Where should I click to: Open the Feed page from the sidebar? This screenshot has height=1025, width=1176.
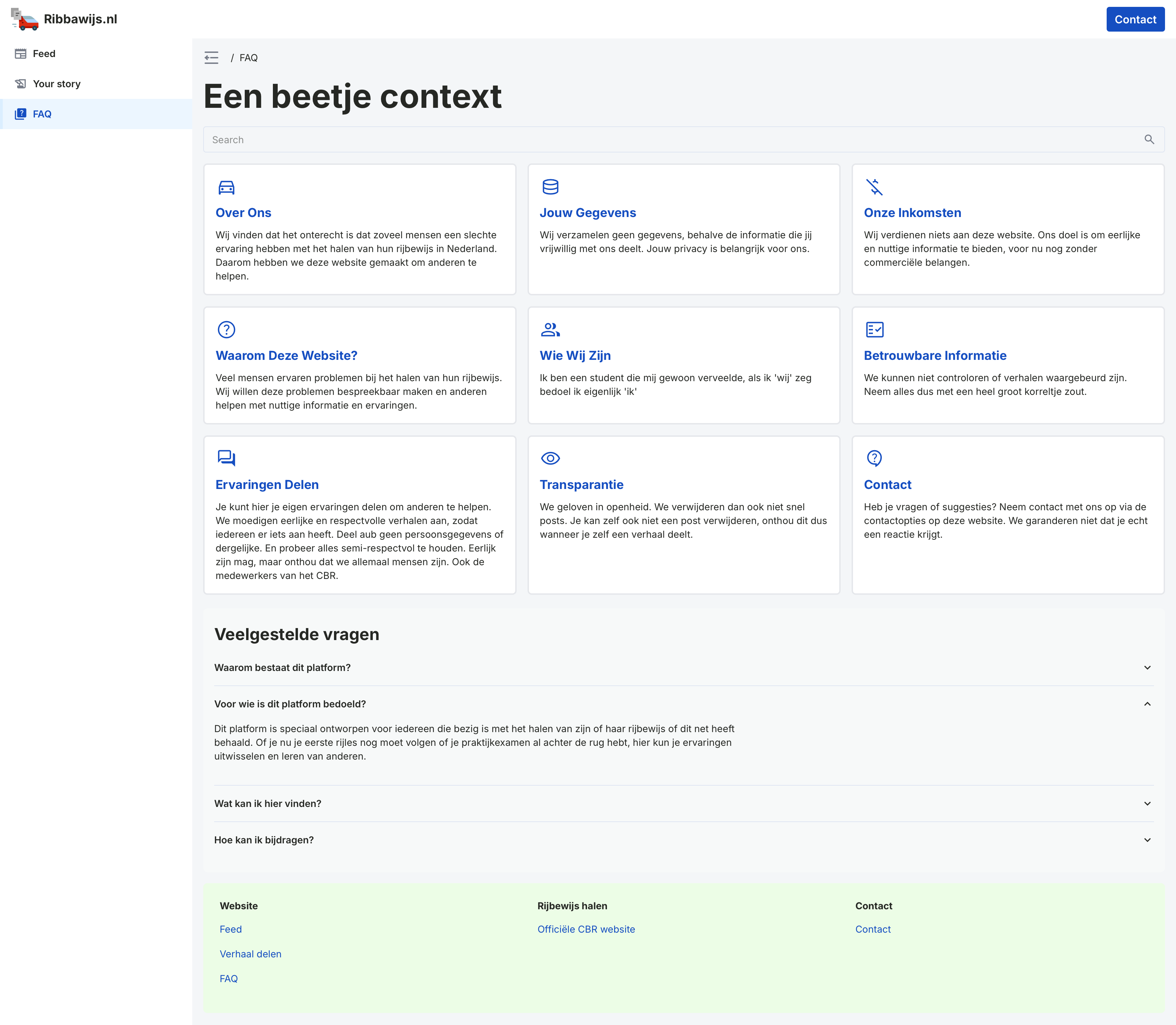click(x=44, y=53)
